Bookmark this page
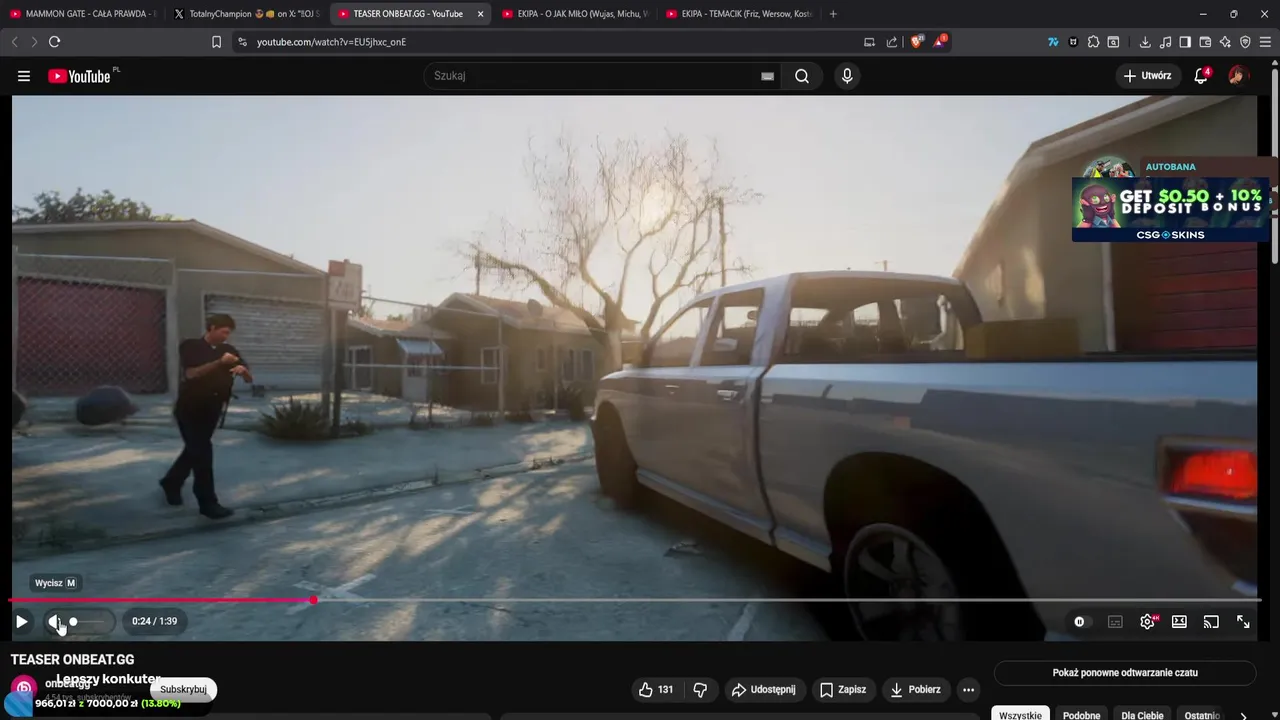The image size is (1280, 720). point(216,42)
